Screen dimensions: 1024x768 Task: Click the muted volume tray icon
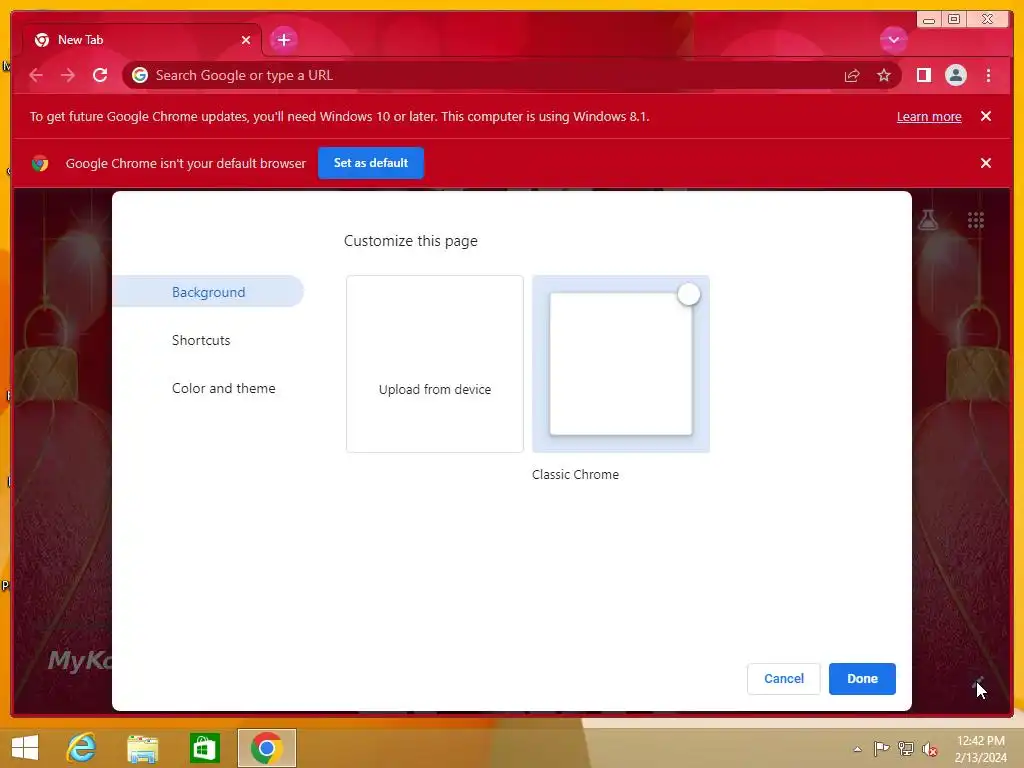[929, 749]
